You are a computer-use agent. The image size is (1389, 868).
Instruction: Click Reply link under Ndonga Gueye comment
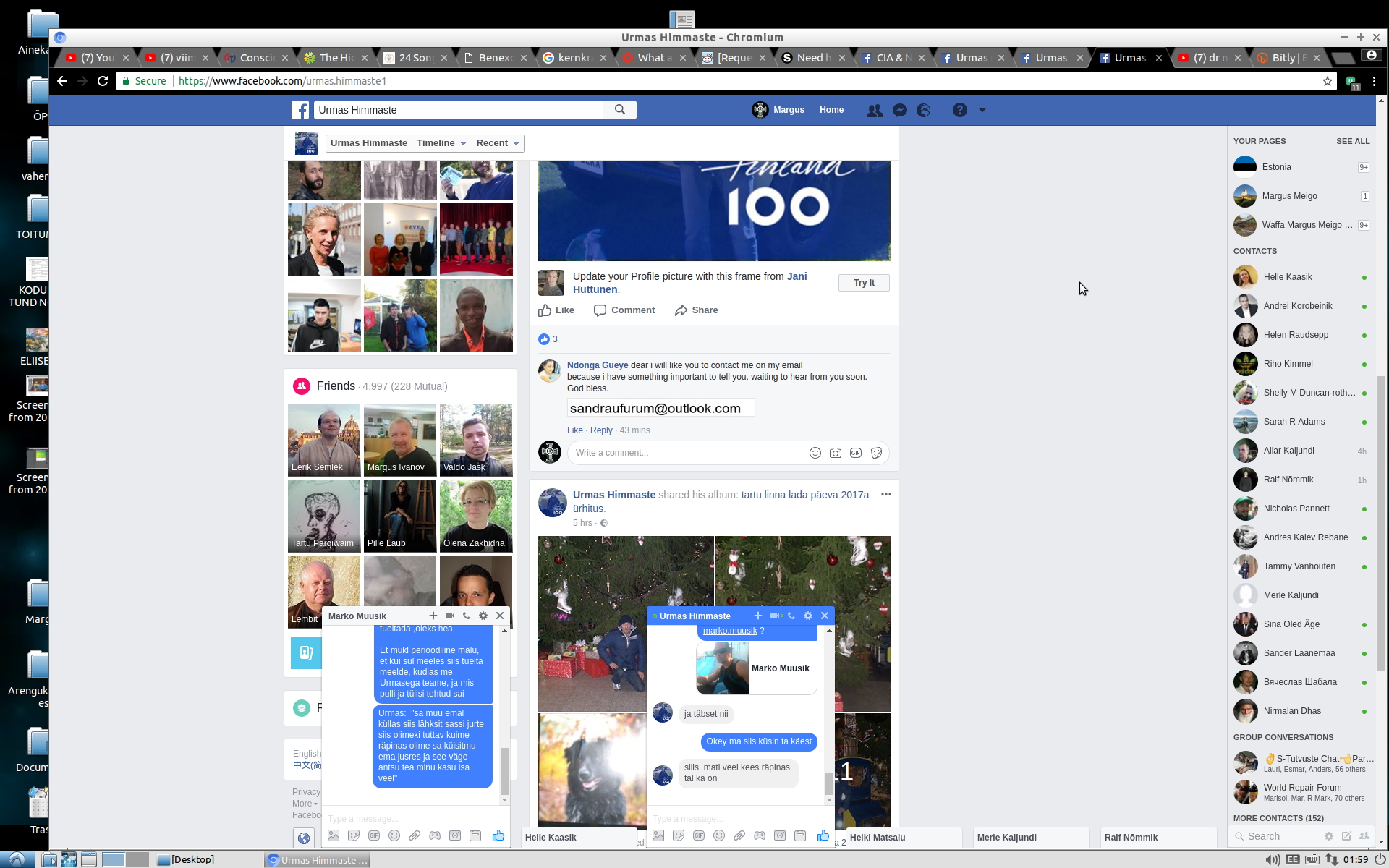[601, 430]
